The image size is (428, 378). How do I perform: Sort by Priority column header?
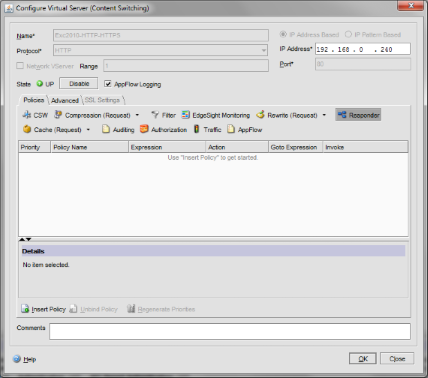pos(35,147)
